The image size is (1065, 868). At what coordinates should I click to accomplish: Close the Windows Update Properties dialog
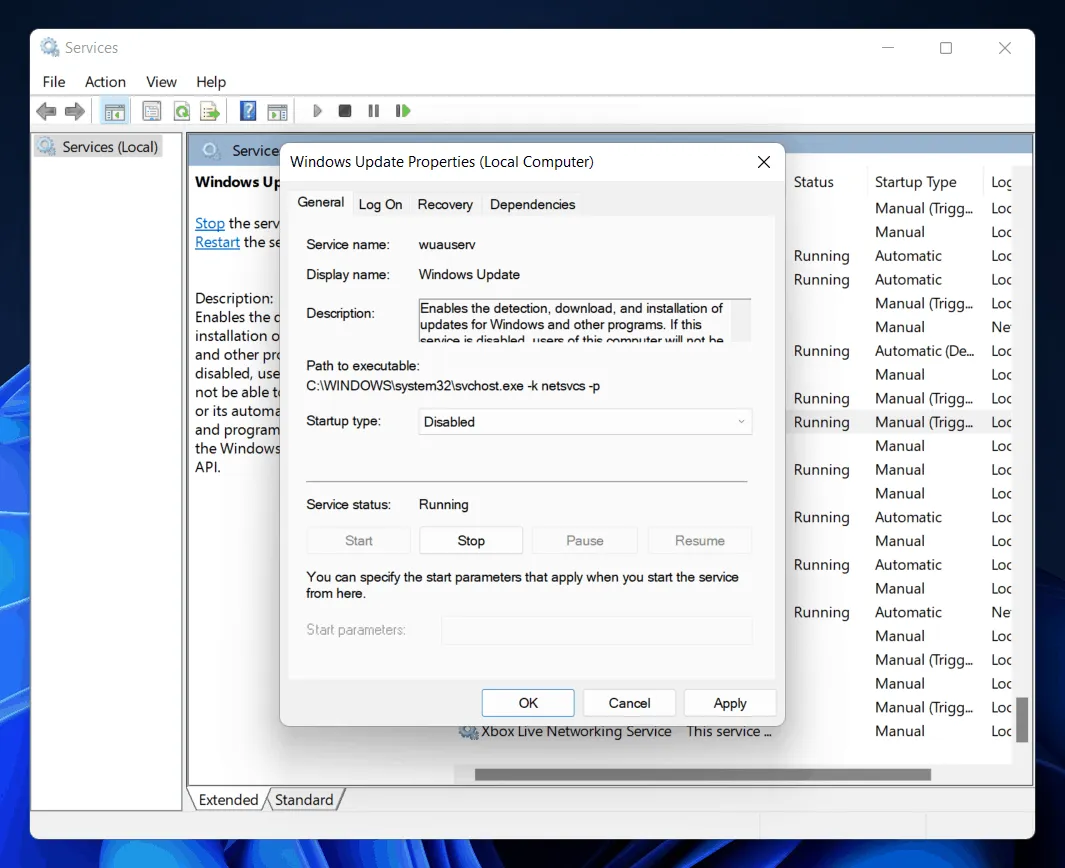(x=763, y=162)
